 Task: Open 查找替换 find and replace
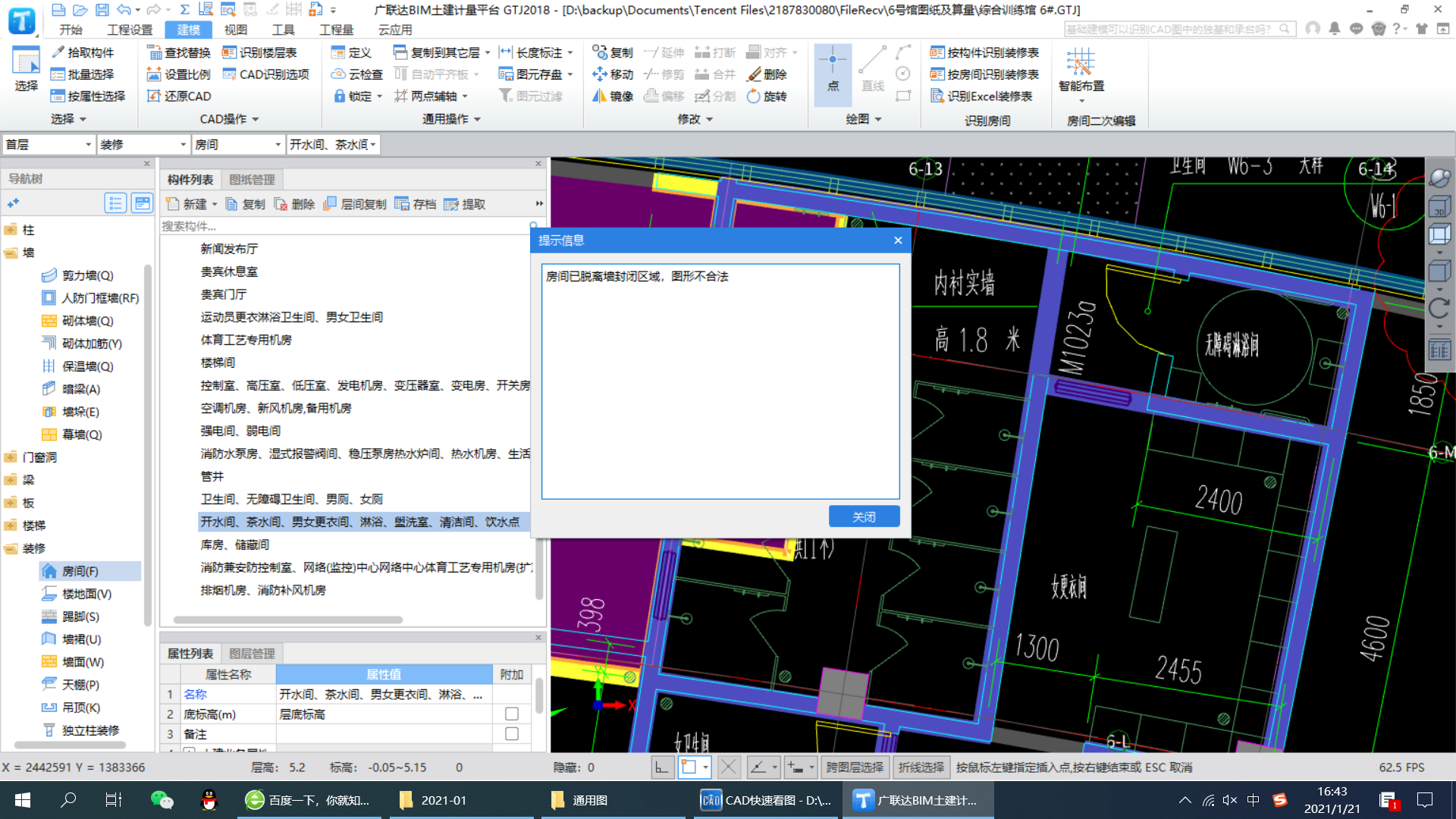[178, 52]
